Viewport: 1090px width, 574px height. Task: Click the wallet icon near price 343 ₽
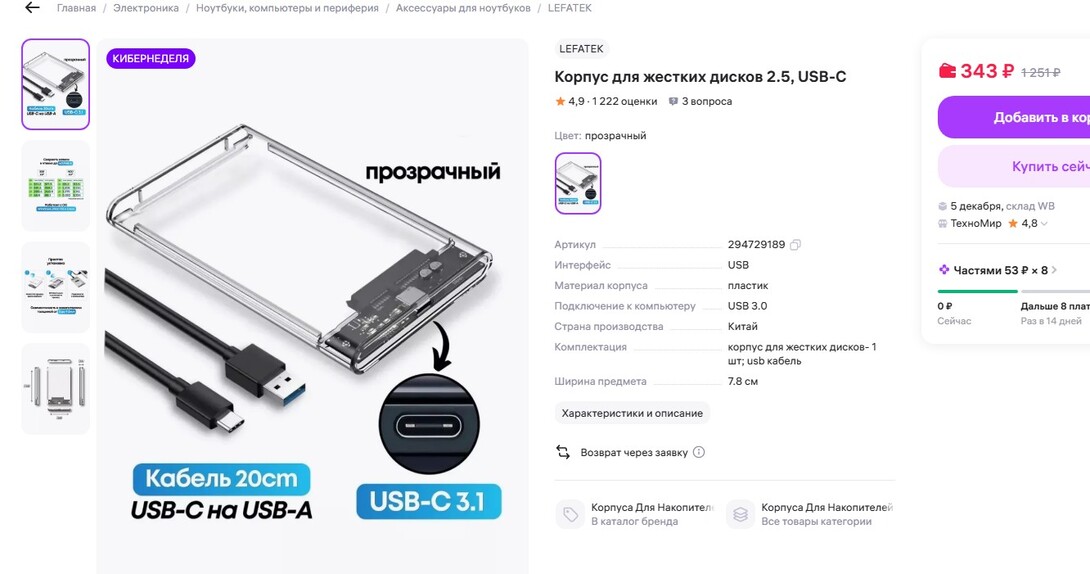tap(947, 71)
